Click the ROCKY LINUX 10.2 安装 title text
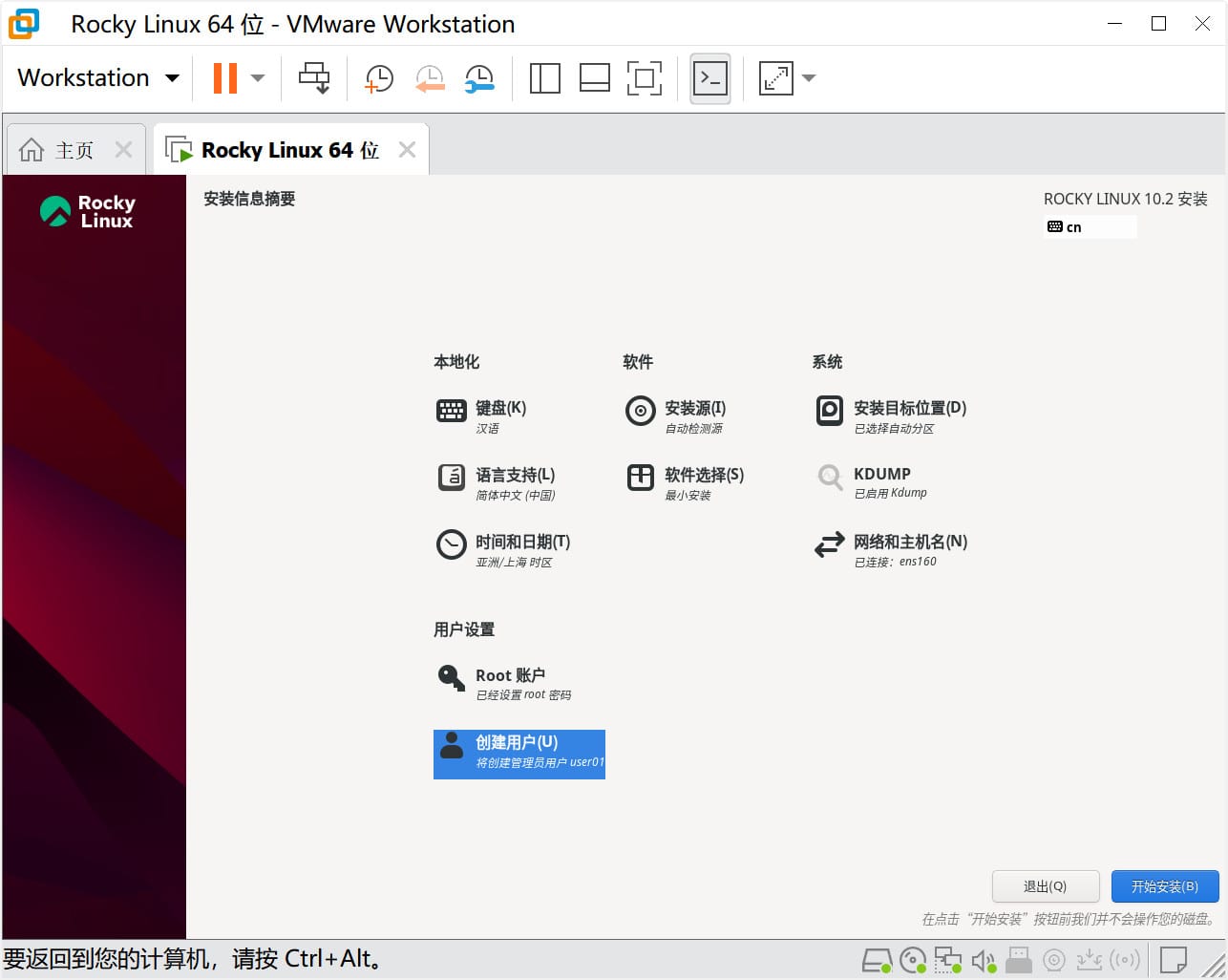The image size is (1228, 980). point(1125,199)
